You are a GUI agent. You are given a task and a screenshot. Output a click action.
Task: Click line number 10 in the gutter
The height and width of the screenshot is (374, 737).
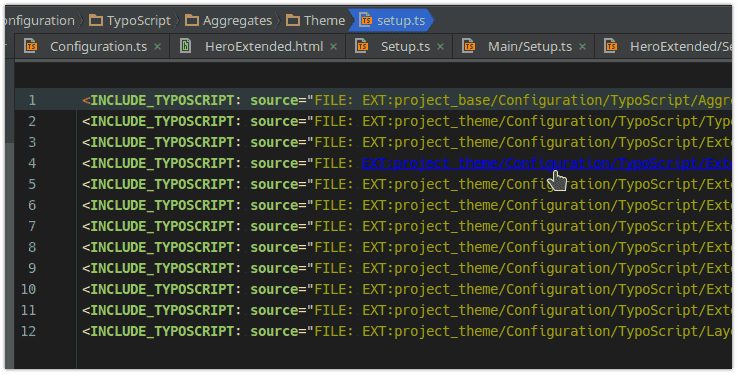28,289
